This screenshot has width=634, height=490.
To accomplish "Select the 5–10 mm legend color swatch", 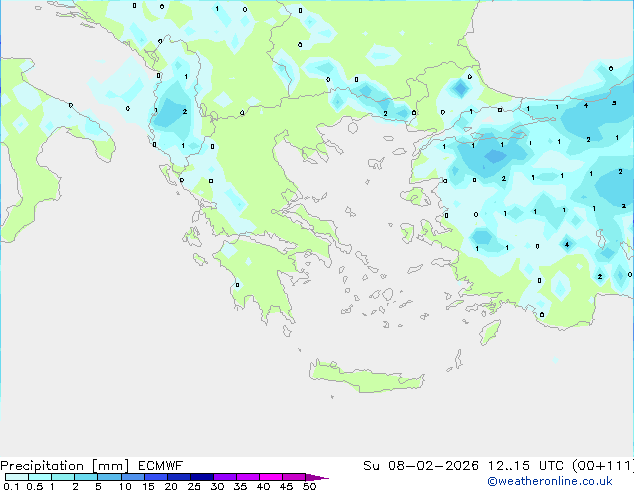I will tap(109, 477).
